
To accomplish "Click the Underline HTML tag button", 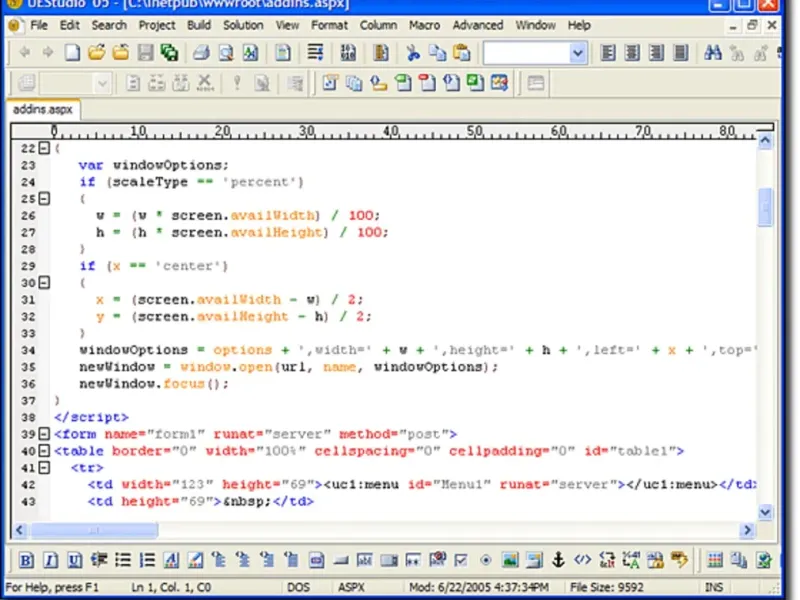I will 73,560.
